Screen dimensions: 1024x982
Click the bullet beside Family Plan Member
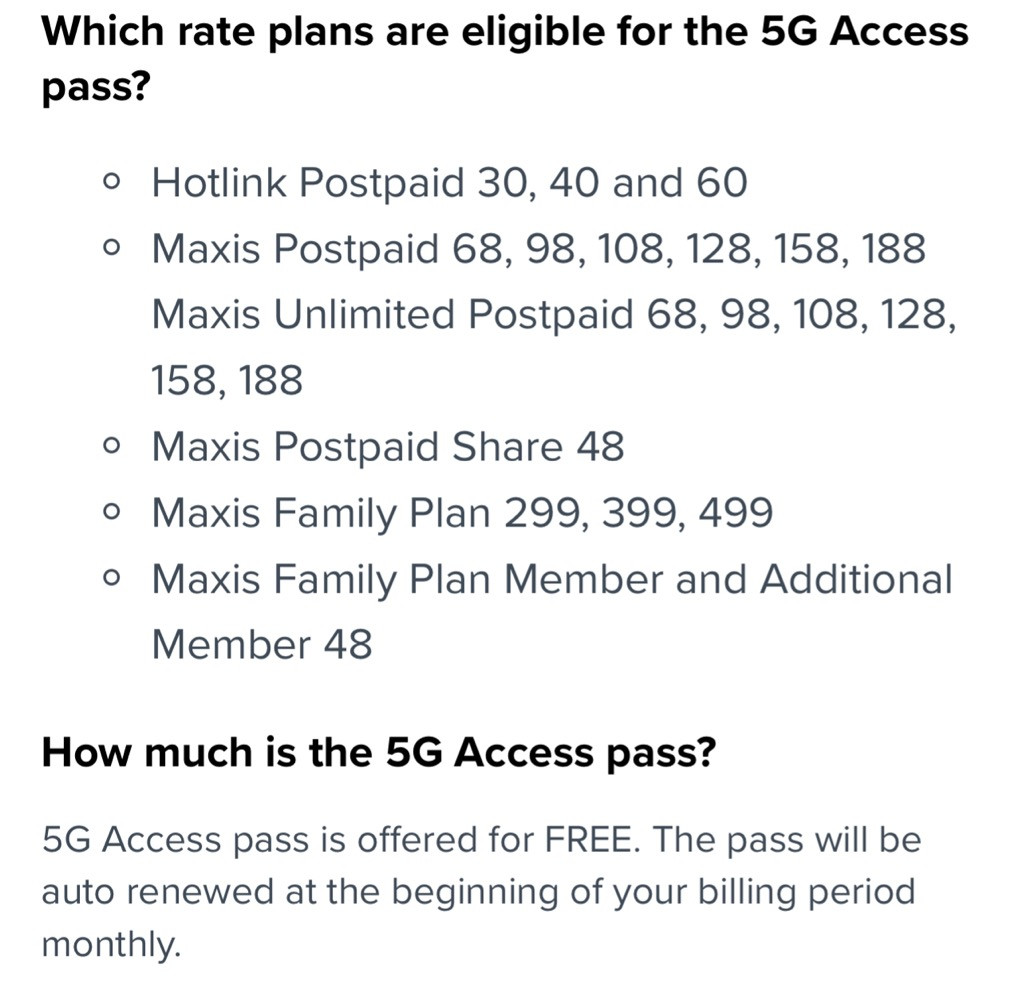tap(112, 579)
